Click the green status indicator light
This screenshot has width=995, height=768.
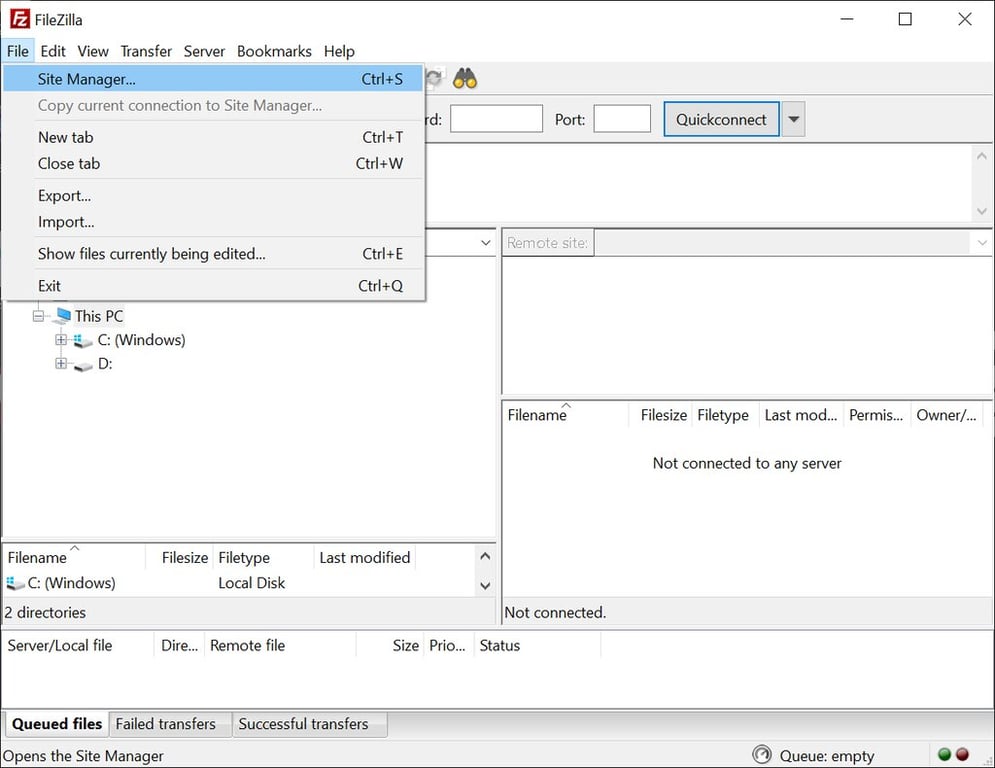pyautogui.click(x=944, y=755)
